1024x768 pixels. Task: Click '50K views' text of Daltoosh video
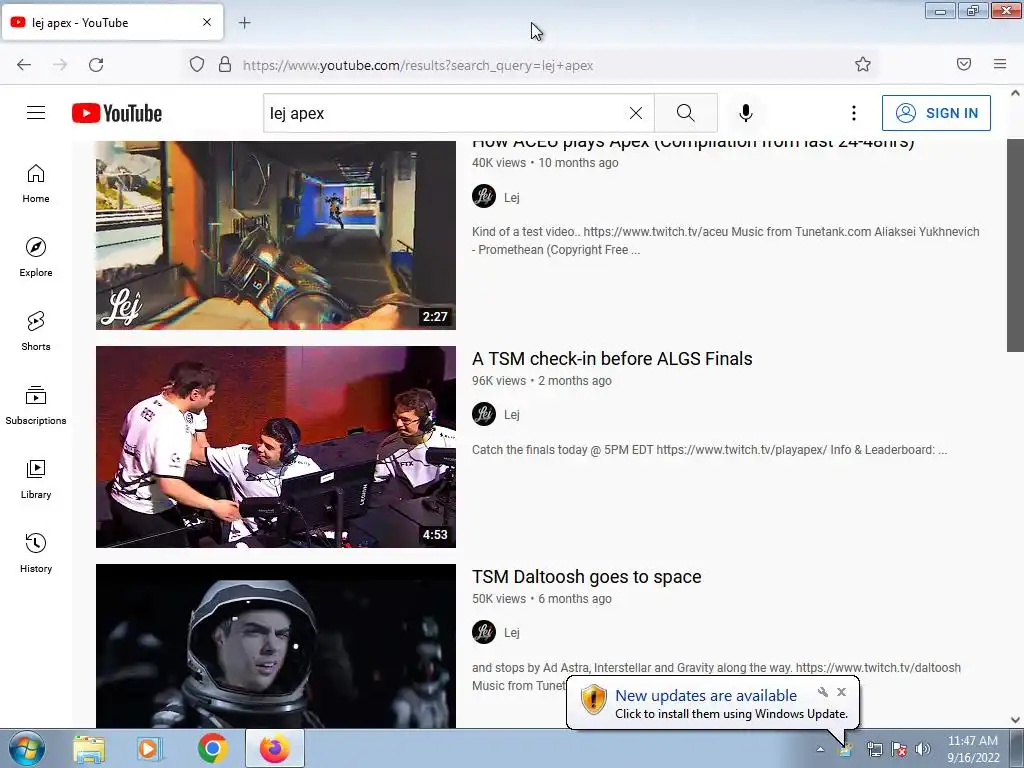click(x=499, y=599)
